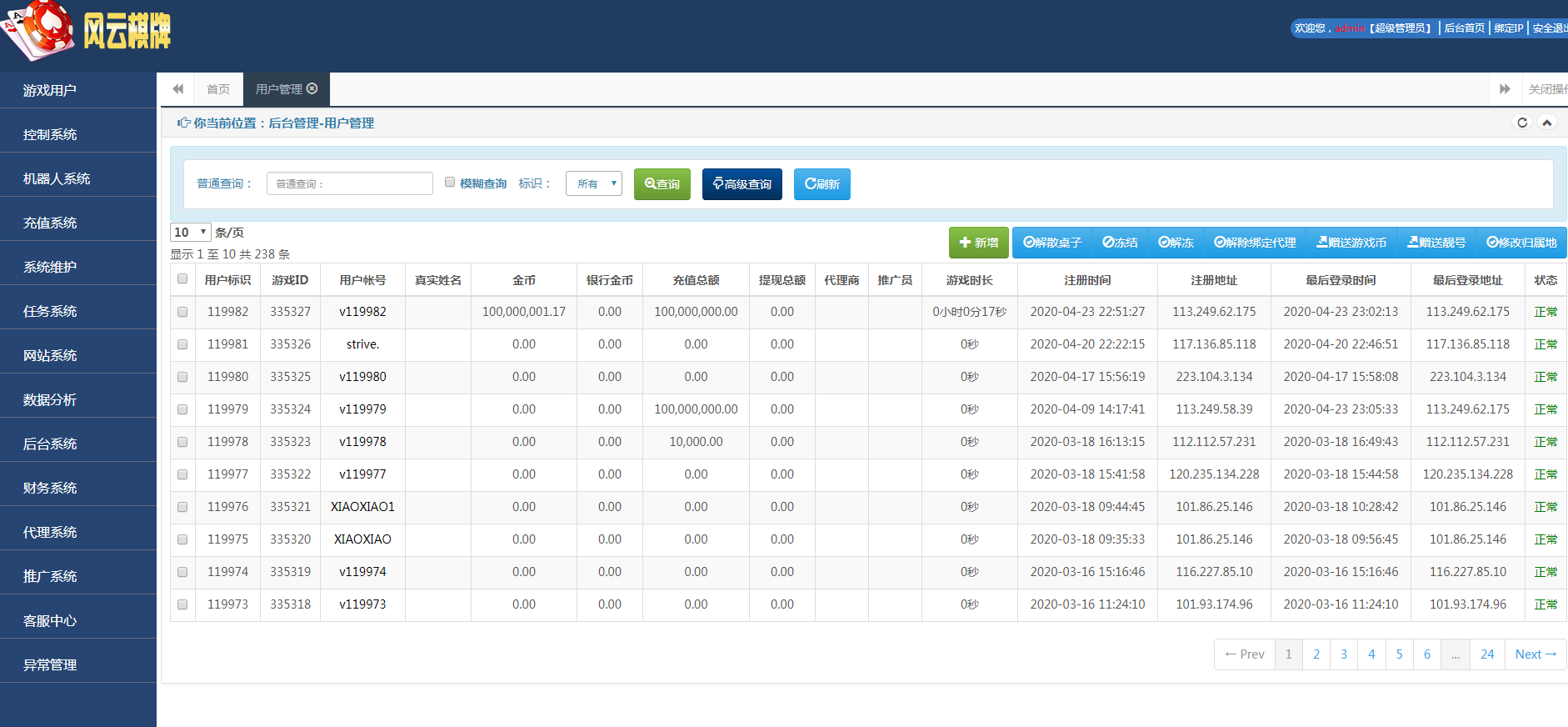Open the rows-per-page dropdown showing 10
1568x727 pixels.
pyautogui.click(x=190, y=233)
